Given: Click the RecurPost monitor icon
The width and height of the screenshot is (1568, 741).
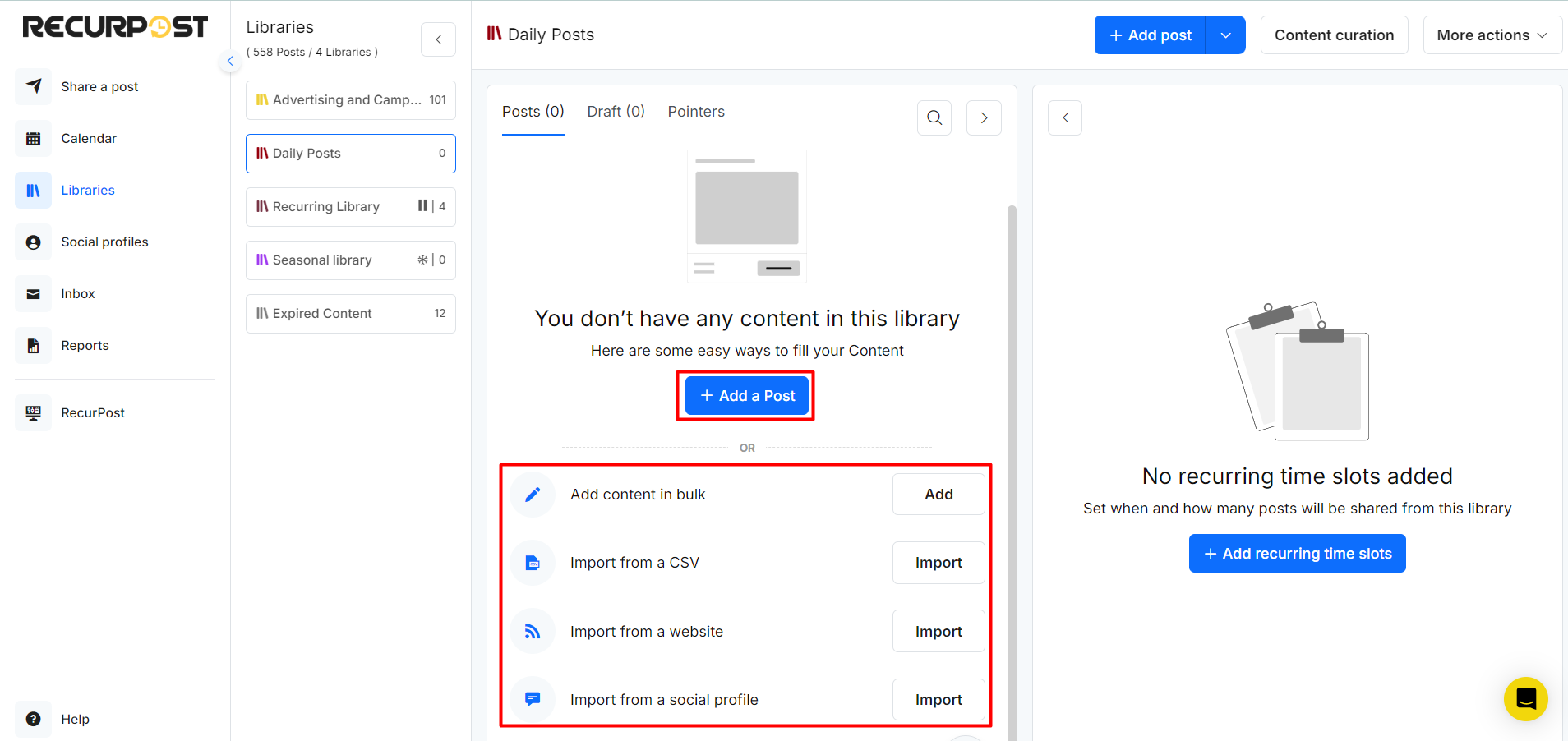Looking at the screenshot, I should (x=34, y=412).
